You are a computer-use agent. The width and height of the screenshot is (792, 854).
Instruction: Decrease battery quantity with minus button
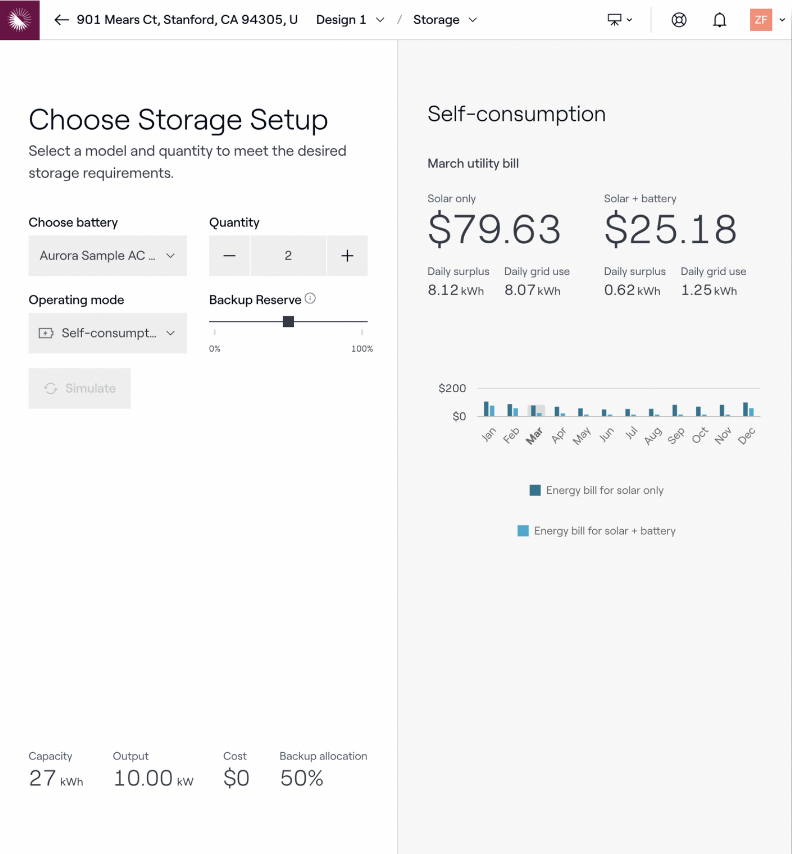pos(229,256)
